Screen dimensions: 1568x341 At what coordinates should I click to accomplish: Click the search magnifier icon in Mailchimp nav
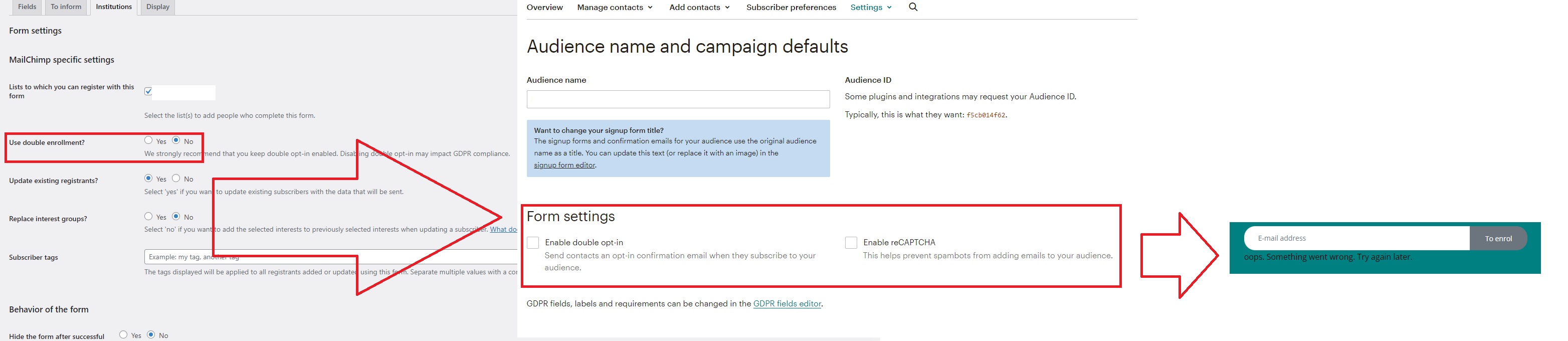tap(913, 7)
